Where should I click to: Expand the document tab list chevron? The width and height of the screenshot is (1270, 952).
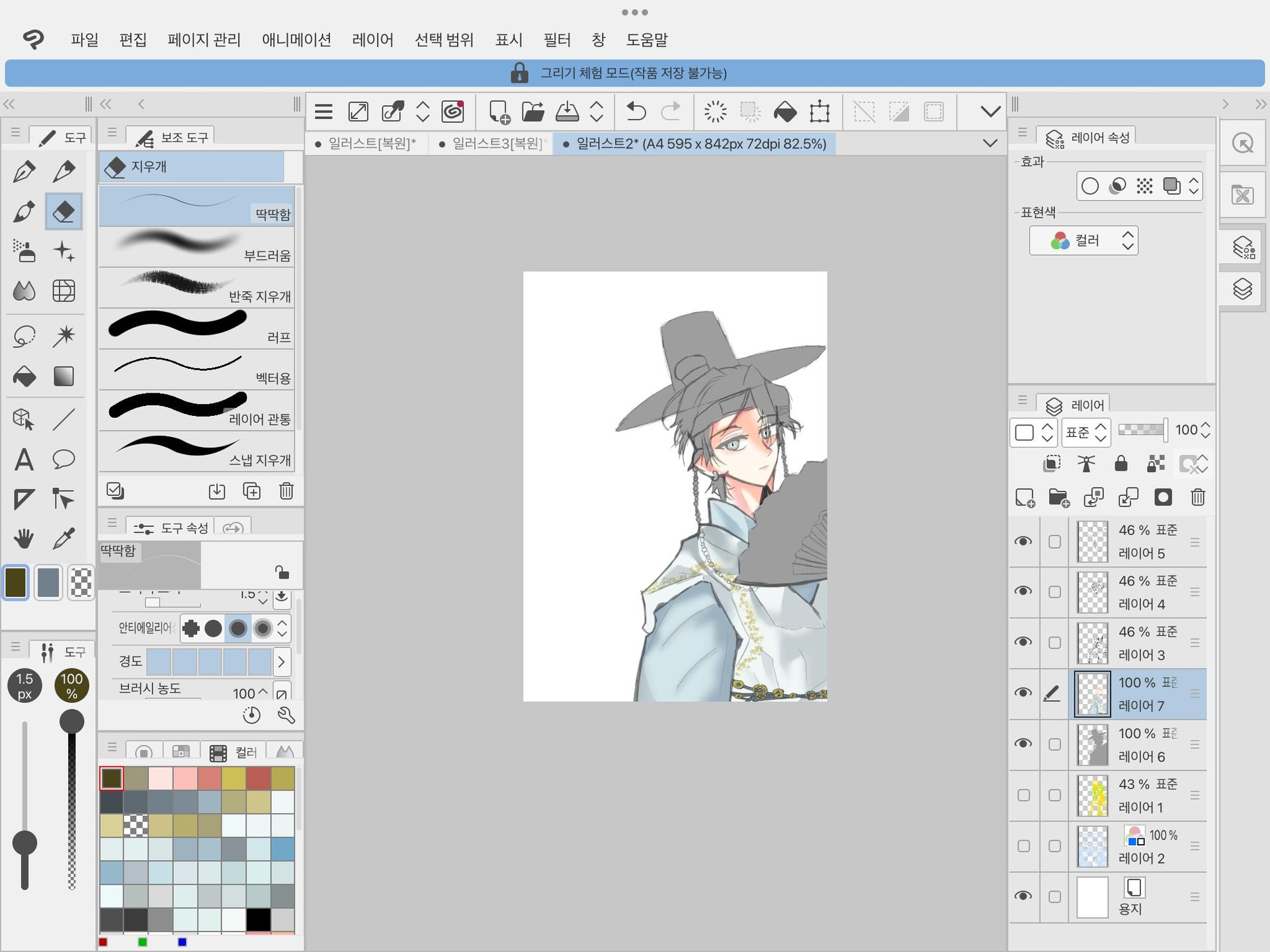[x=990, y=143]
